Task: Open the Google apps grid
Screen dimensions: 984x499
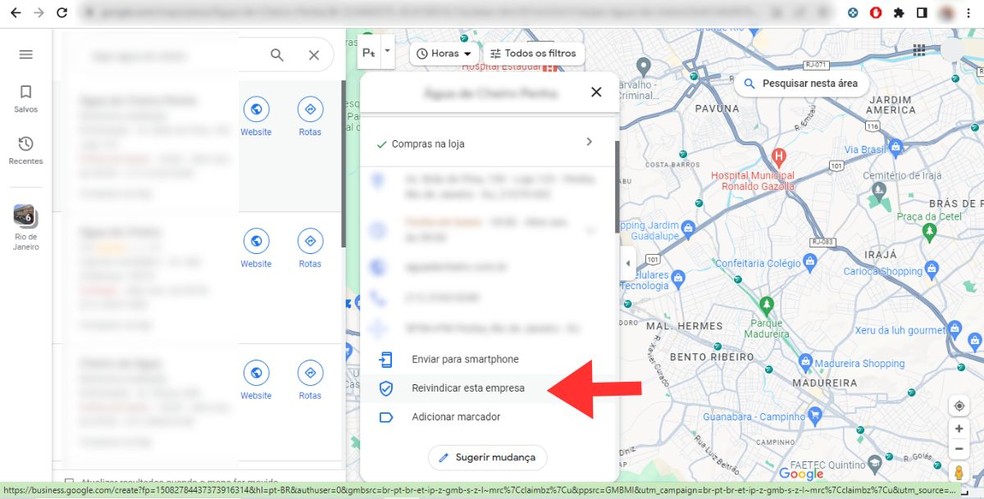Action: pos(919,50)
